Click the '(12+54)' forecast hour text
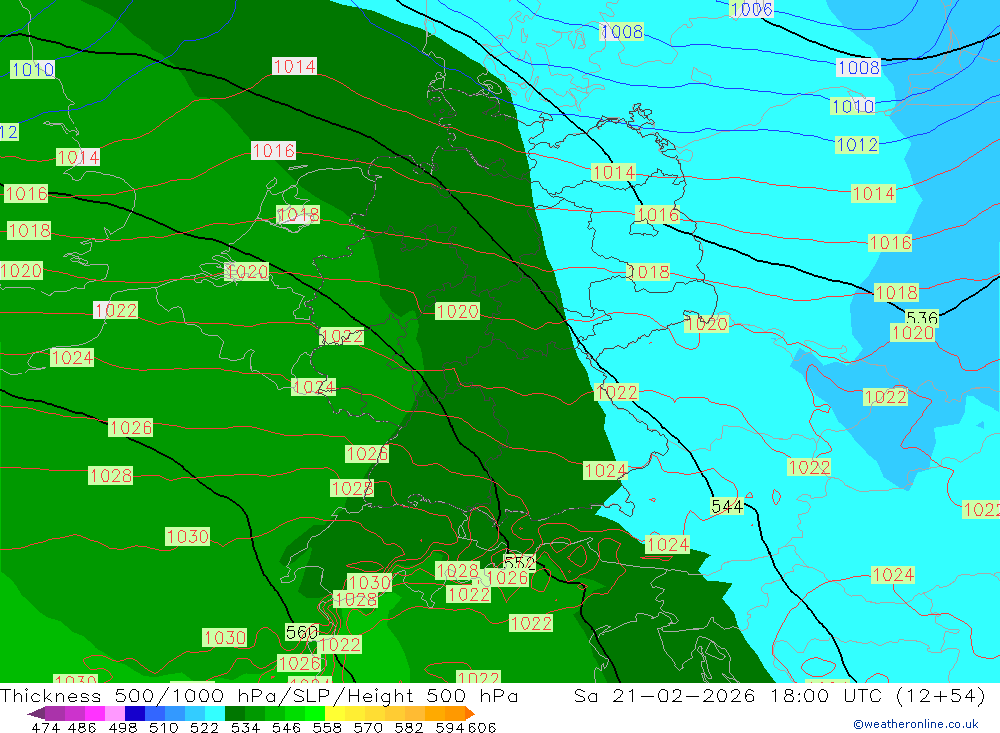 (x=941, y=695)
